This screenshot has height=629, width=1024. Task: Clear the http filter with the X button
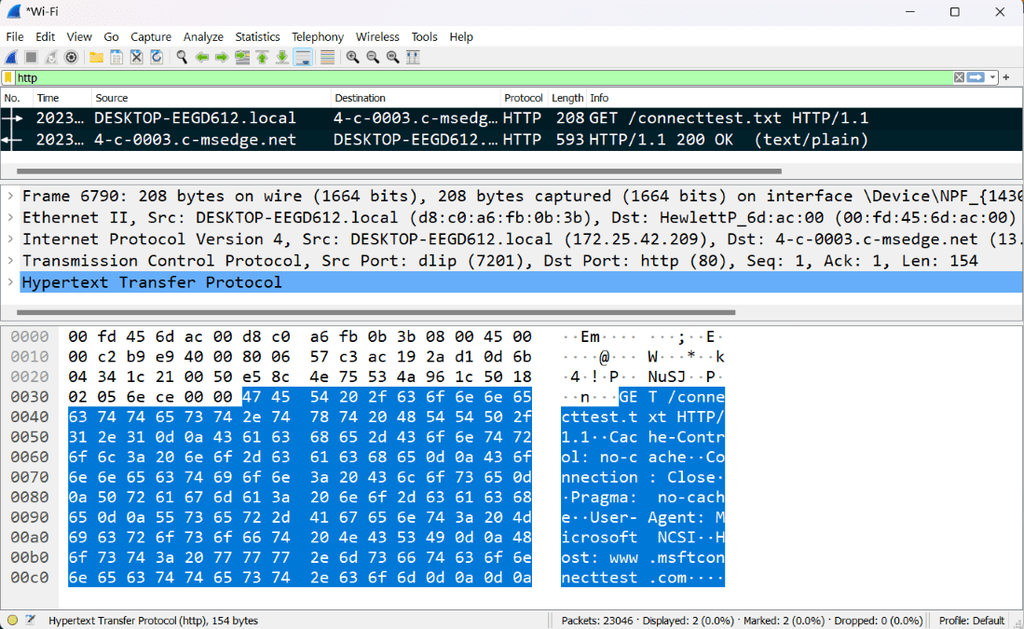(958, 77)
